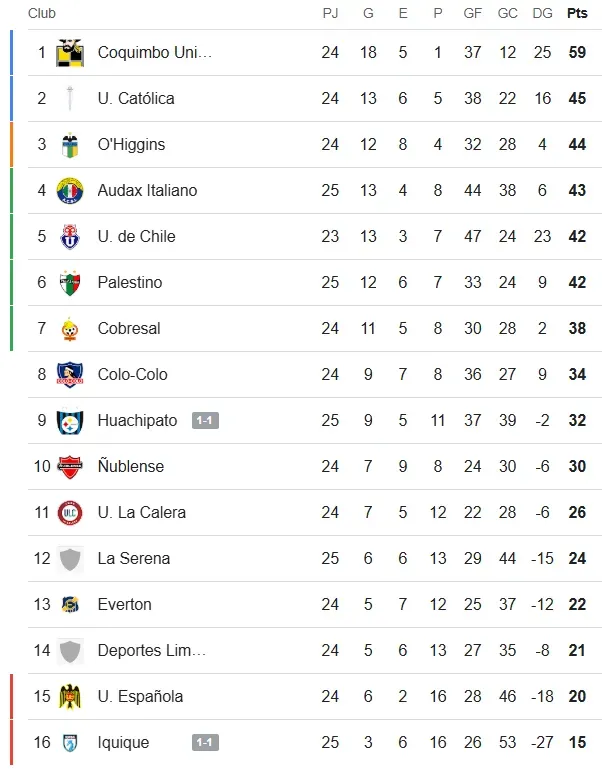The image size is (602, 776).
Task: Click the Audax Italiano team badge
Action: click(x=70, y=190)
